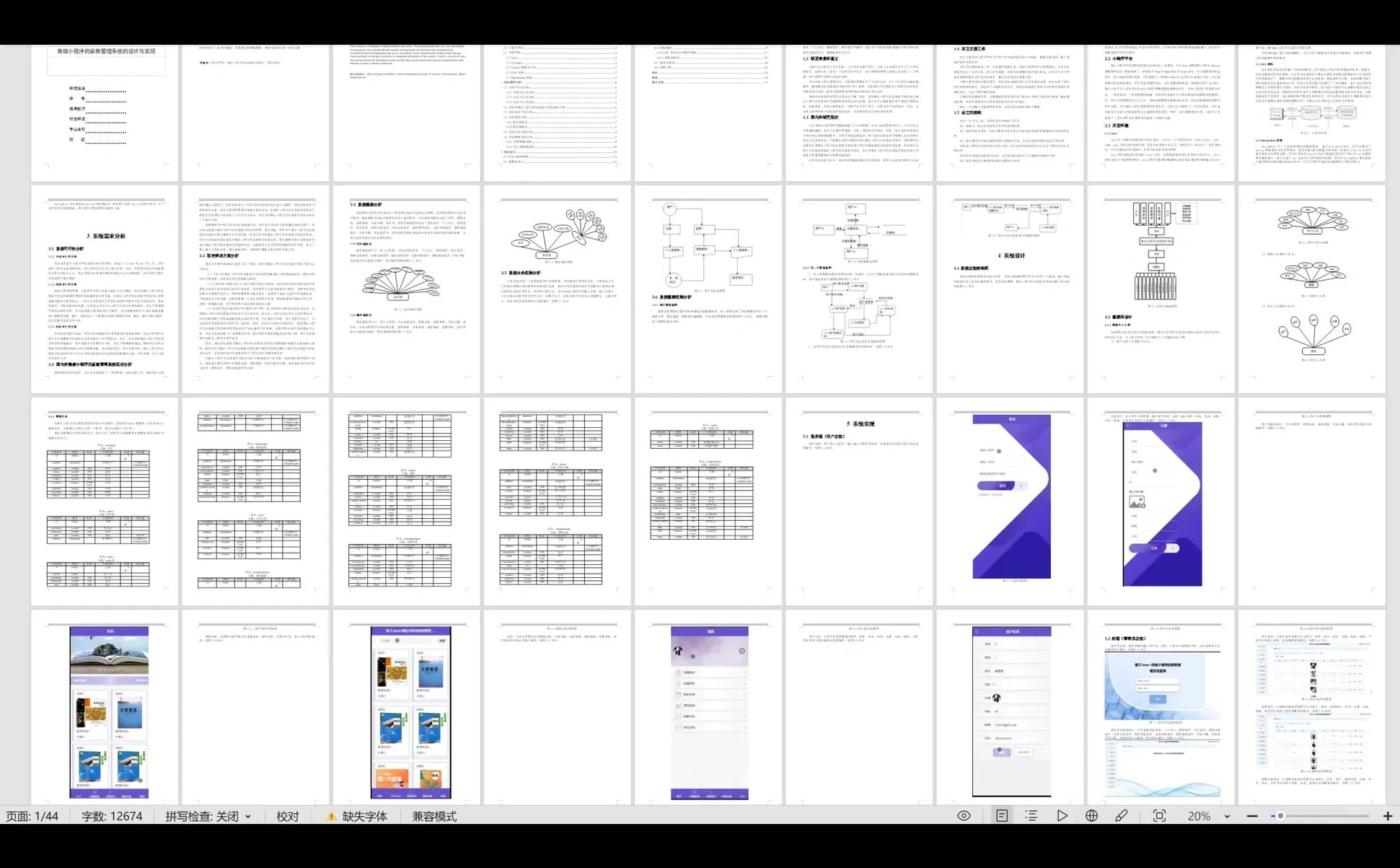
Task: Show word count details 字数: 12674
Action: pos(112,817)
